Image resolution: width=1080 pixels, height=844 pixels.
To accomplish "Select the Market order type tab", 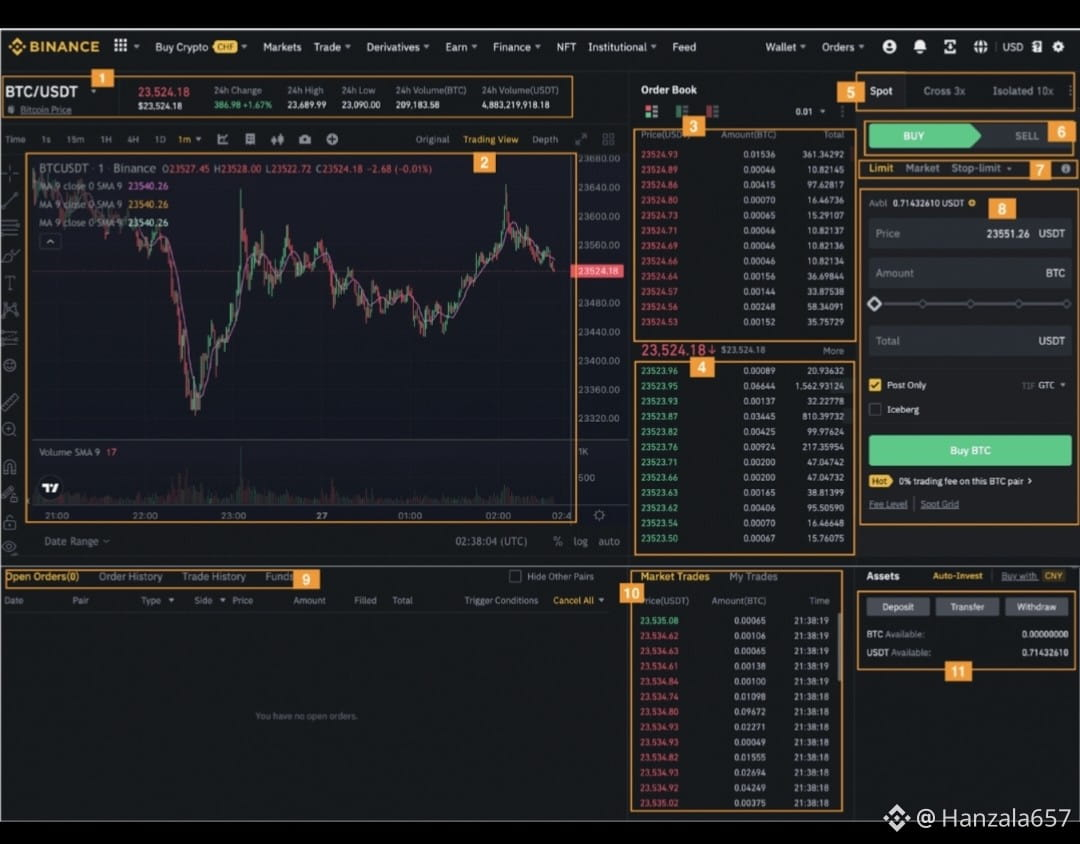I will click(x=922, y=168).
